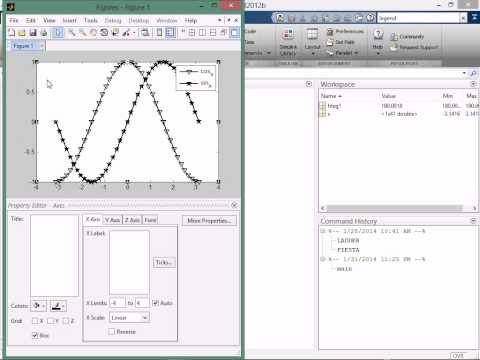
Task: Switch to the Z Axis tab
Action: click(132, 220)
